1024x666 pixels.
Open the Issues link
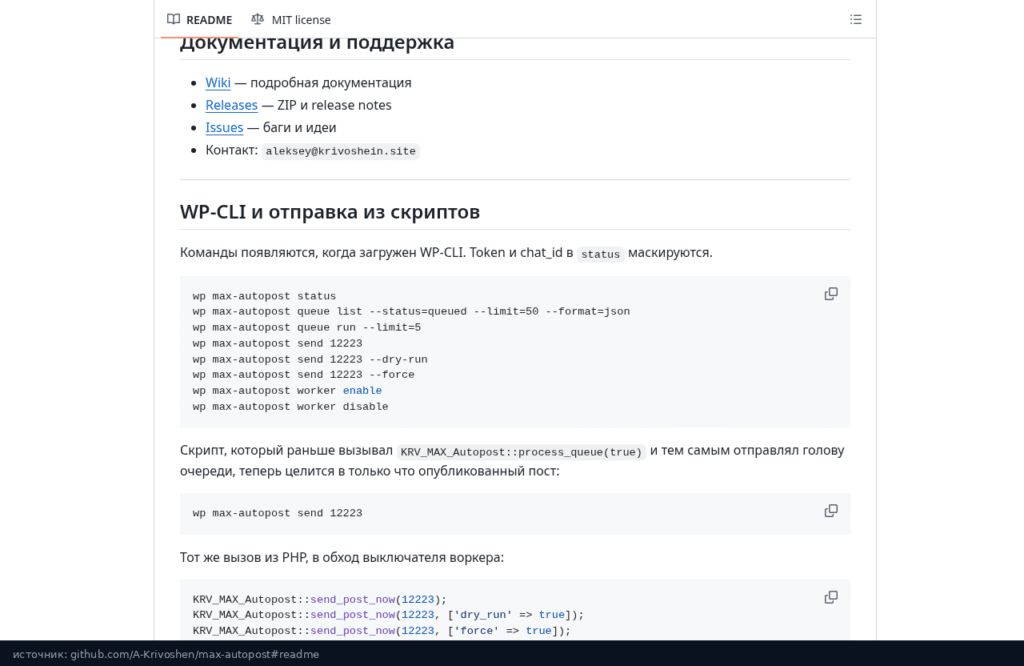[224, 127]
